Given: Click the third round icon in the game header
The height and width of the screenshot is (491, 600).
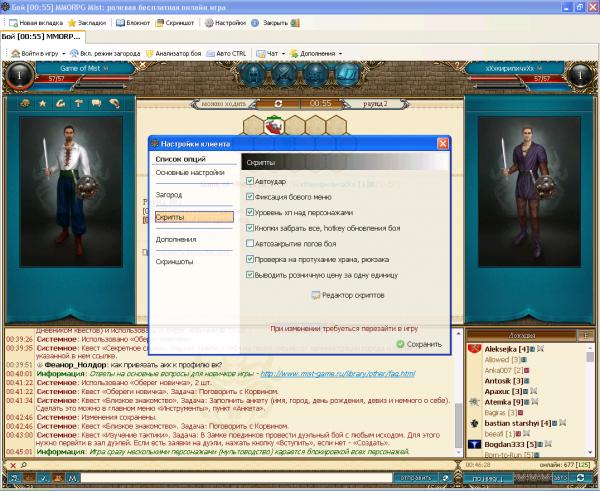Looking at the screenshot, I should pyautogui.click(x=315, y=74).
